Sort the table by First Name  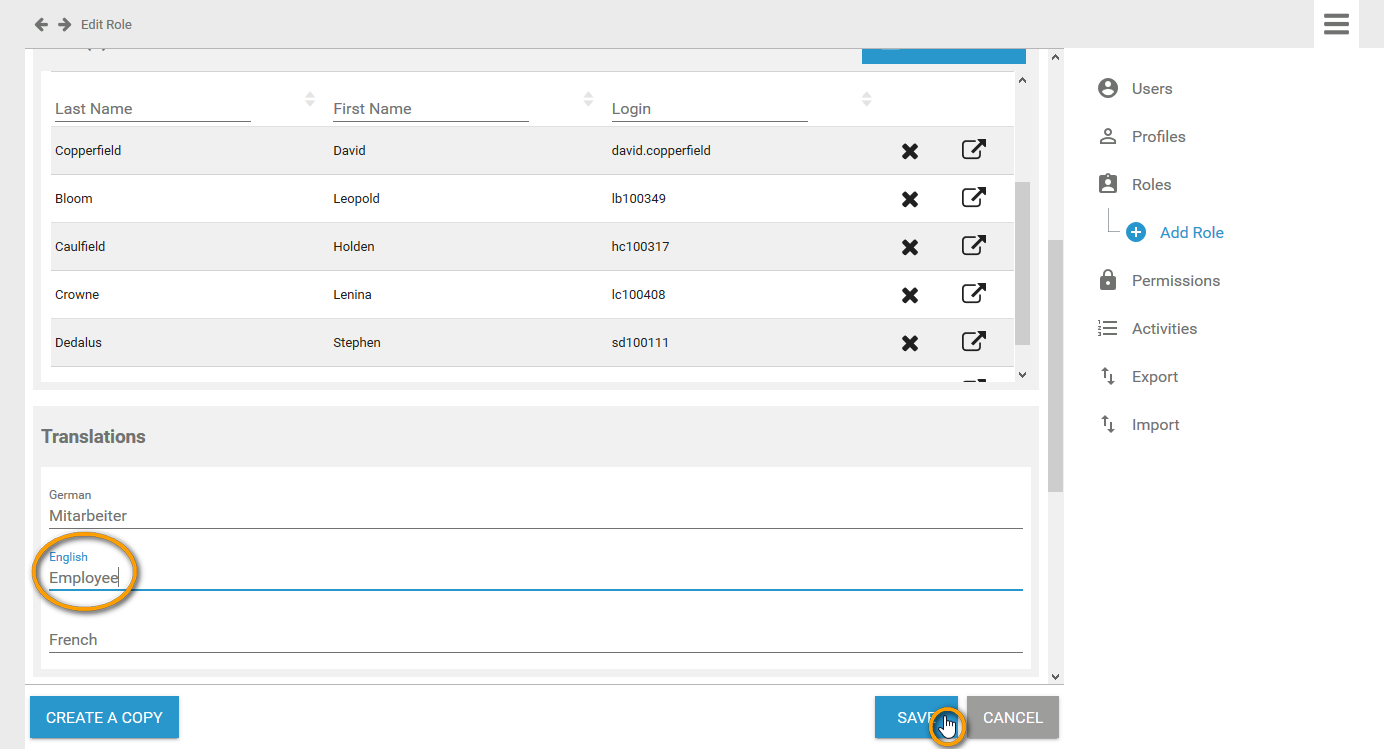(x=588, y=100)
